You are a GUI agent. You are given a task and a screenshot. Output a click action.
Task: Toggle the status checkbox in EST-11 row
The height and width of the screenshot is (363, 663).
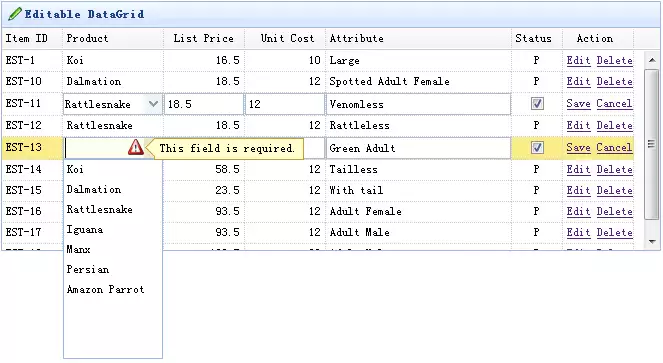pos(537,104)
